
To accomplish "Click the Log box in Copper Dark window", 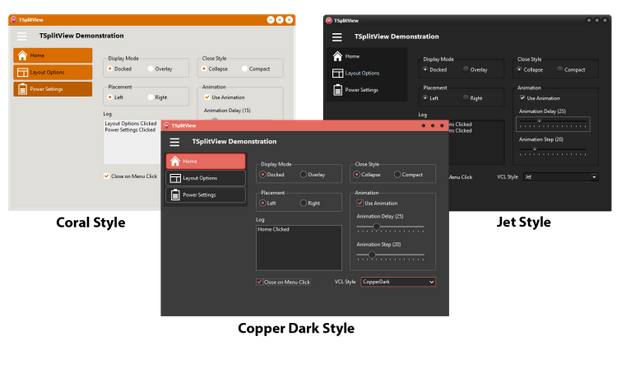I will (299, 247).
